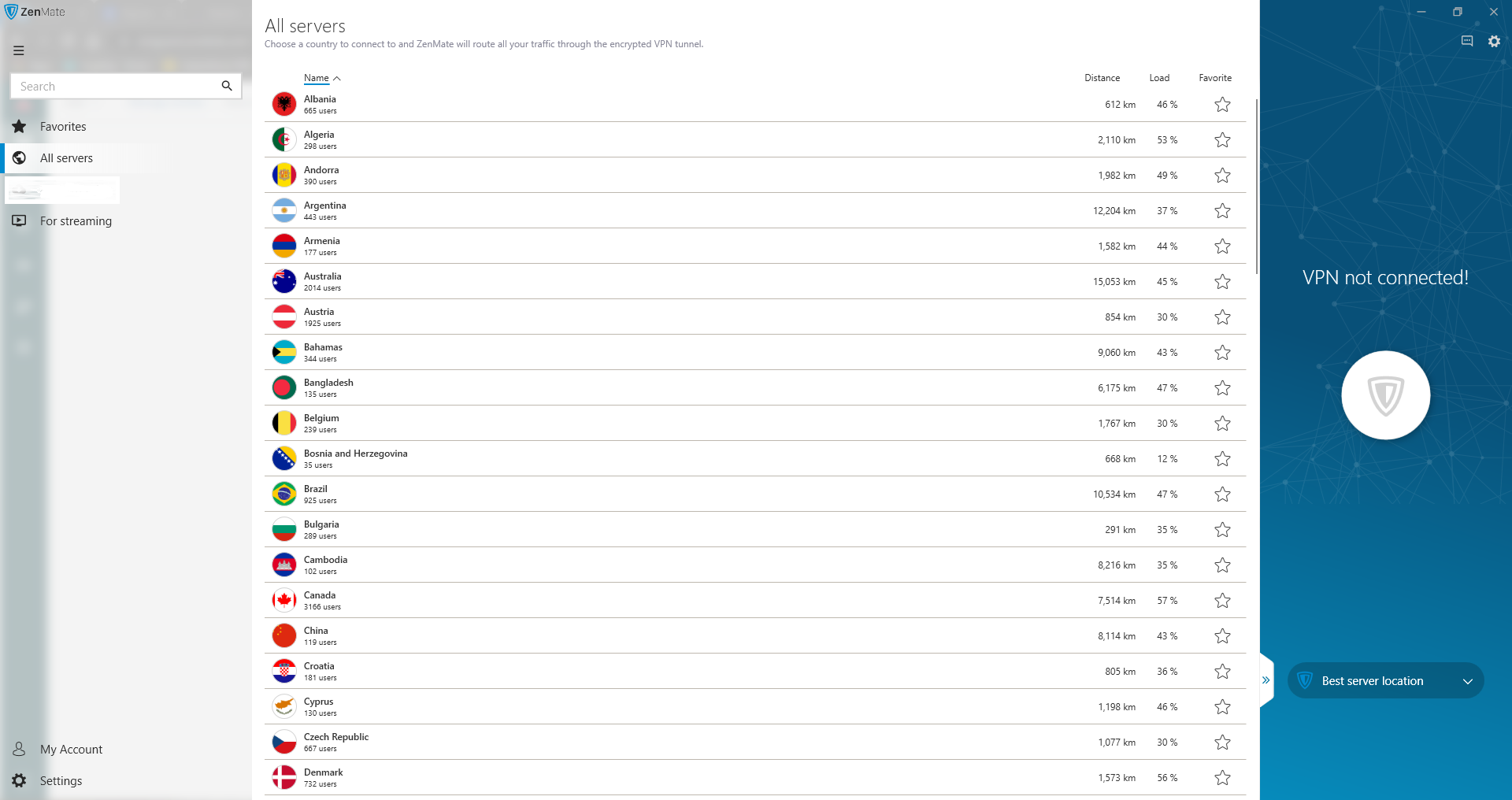The height and width of the screenshot is (800, 1512).
Task: Favorite the Argentina server
Action: 1222,210
